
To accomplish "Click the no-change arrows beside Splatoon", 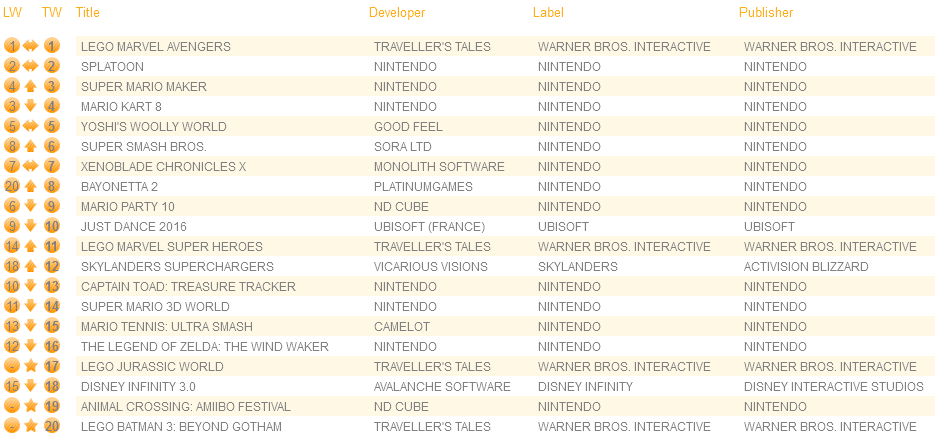I will pyautogui.click(x=31, y=66).
